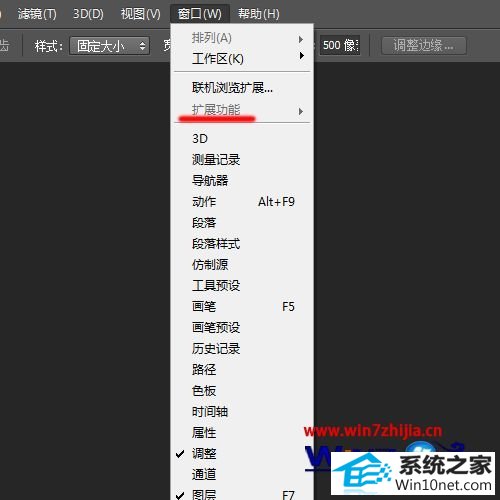Select 3D panel from window menu
Screen dimensions: 500x500
pos(242,139)
